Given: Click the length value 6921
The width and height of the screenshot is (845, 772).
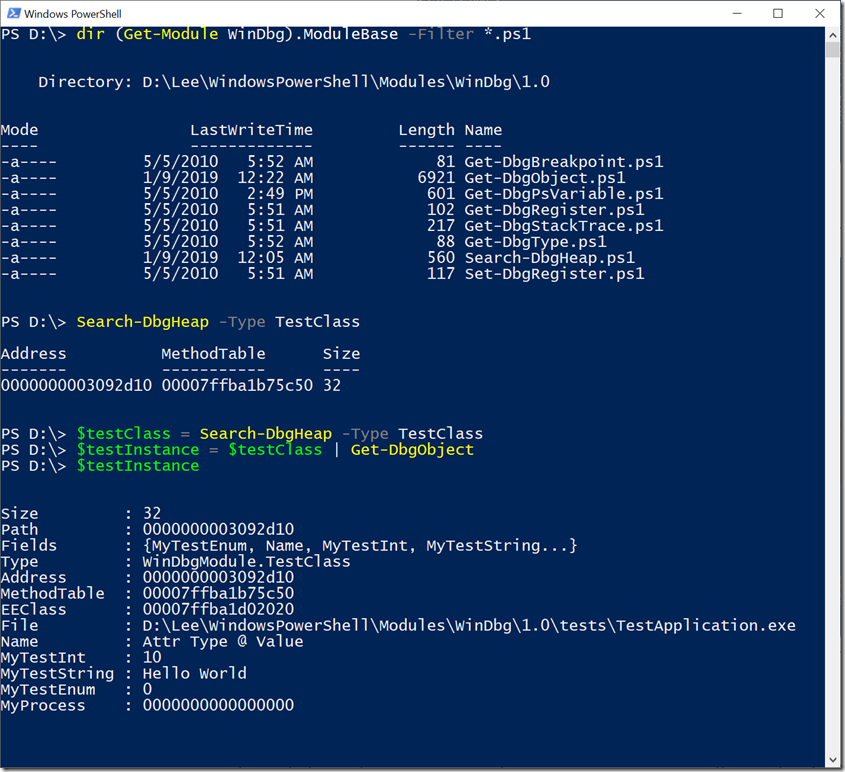Looking at the screenshot, I should coord(436,178).
